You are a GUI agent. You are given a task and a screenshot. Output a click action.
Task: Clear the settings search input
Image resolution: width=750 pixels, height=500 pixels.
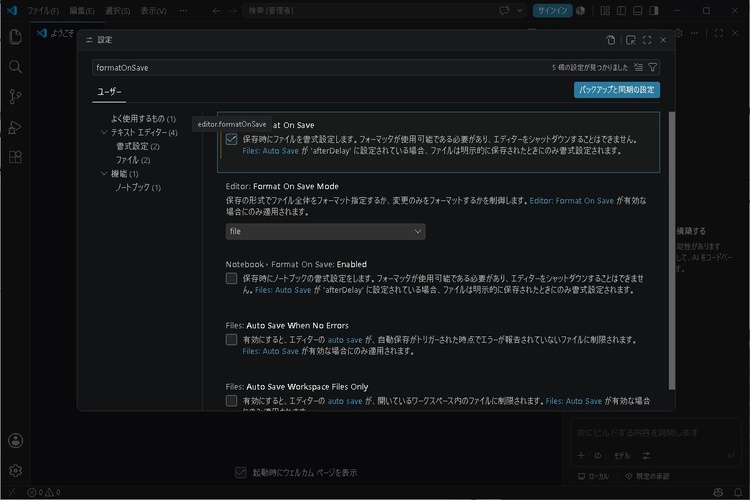click(638, 67)
